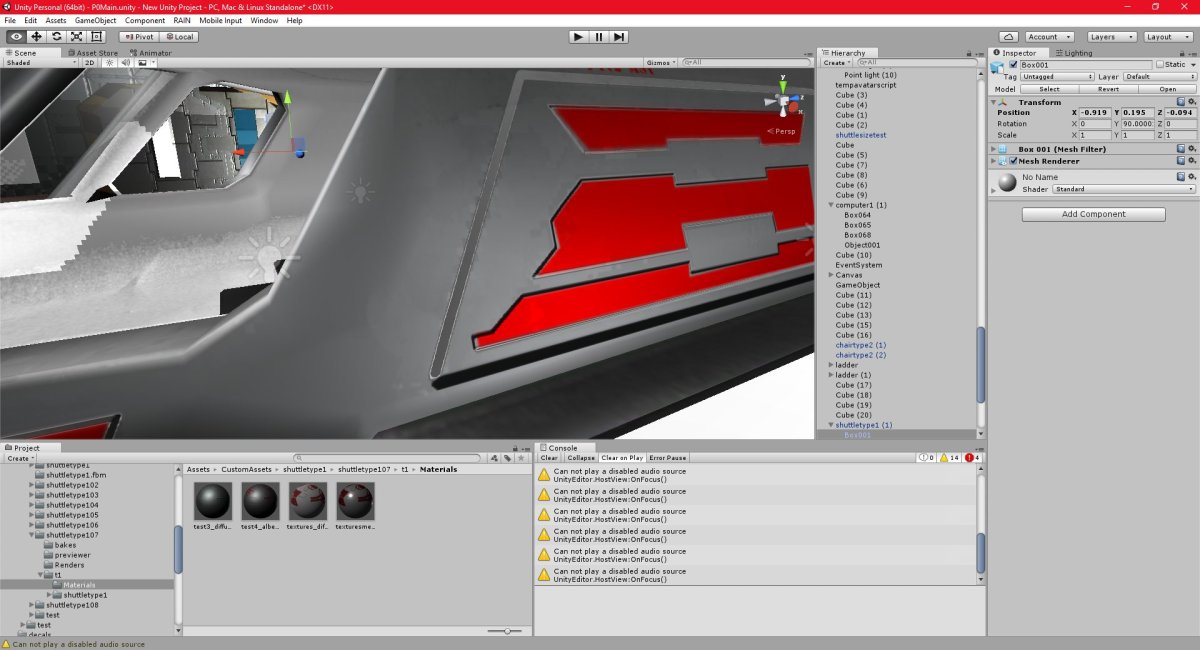Open the Layout dropdown in toolbar
The height and width of the screenshot is (650, 1200).
[1167, 37]
